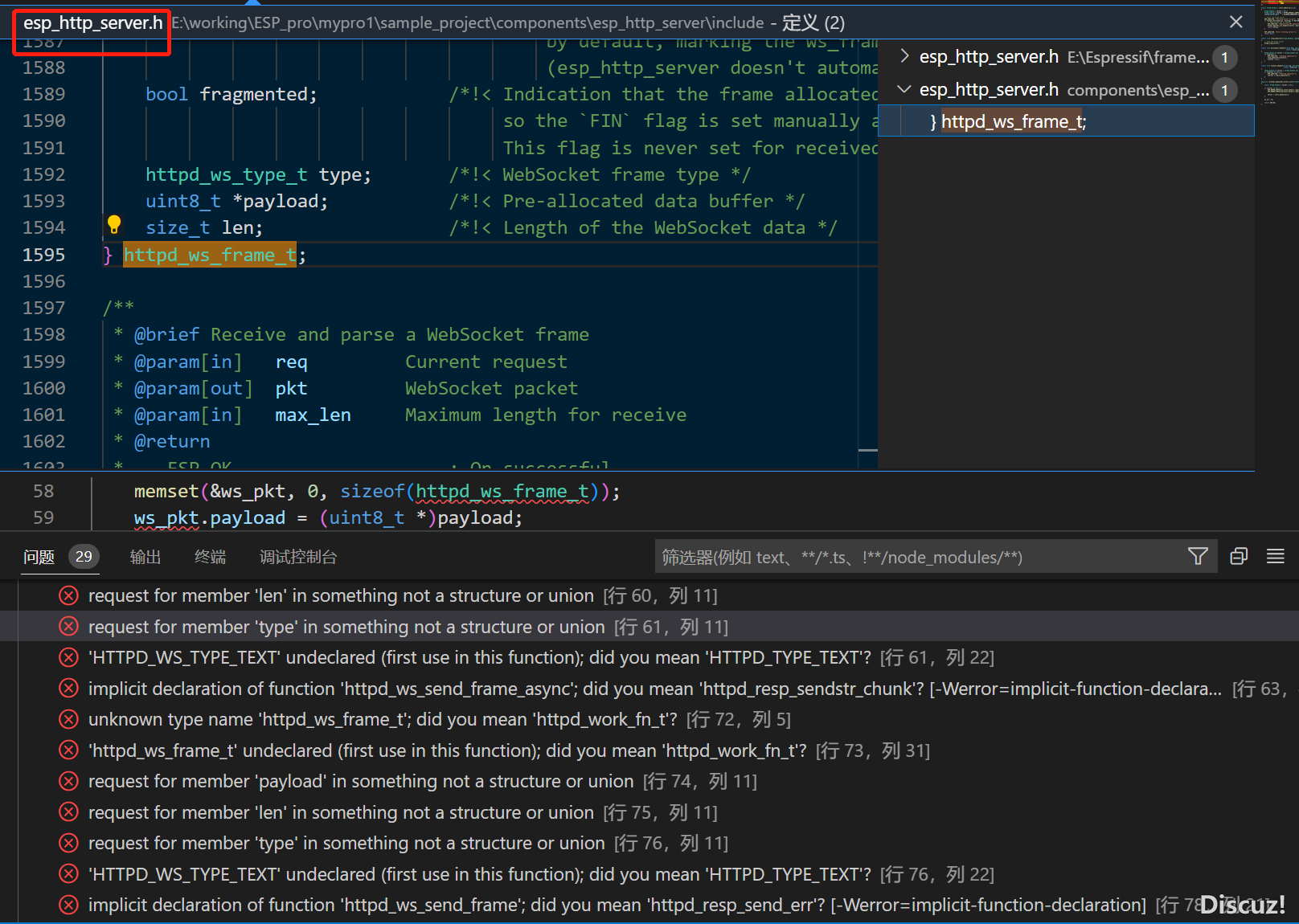Click '@brief Receive and parse a WebSocket frame' comment
Screen dimensions: 1299x924
362,334
